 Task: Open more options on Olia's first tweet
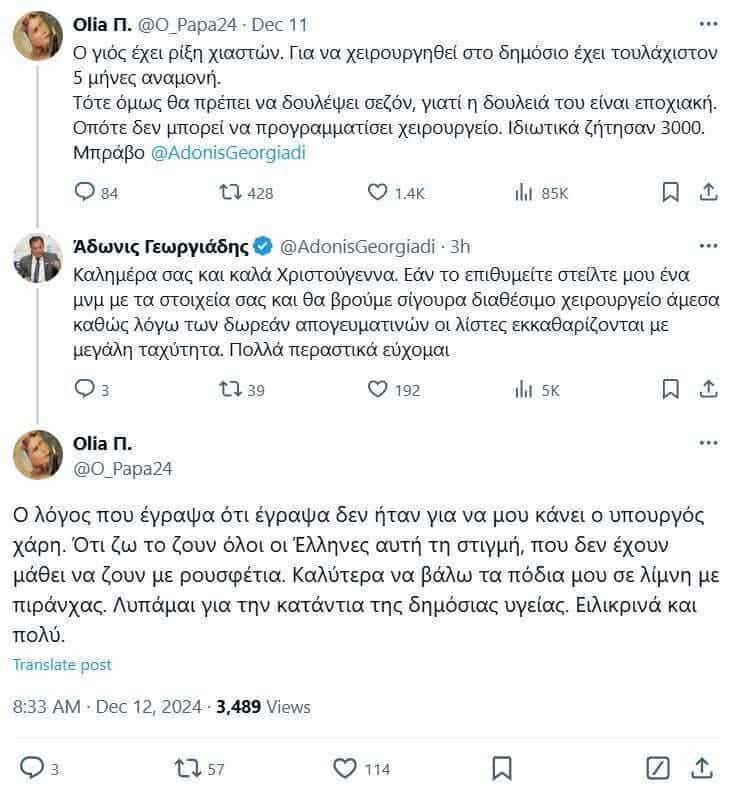[x=707, y=22]
